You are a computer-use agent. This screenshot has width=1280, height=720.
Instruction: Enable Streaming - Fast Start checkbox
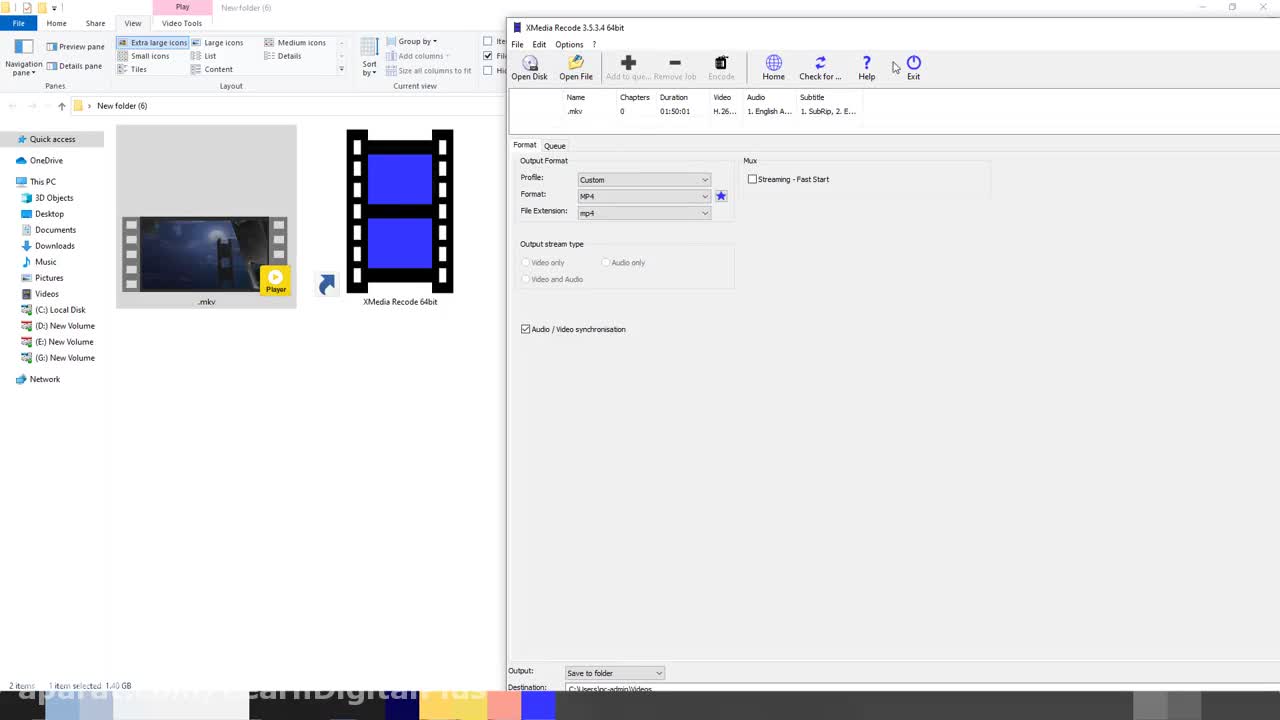pyautogui.click(x=753, y=179)
